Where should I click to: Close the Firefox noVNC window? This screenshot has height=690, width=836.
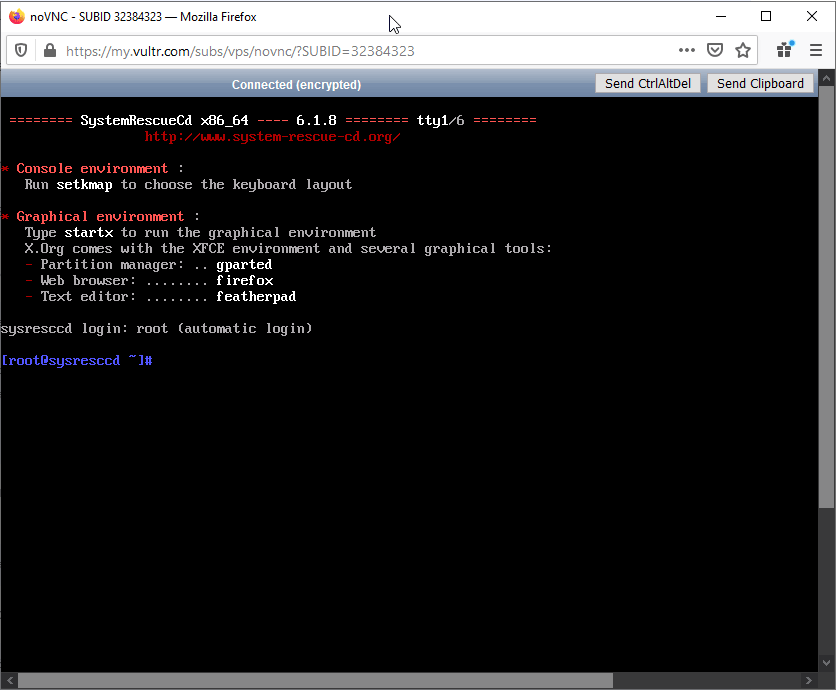coord(812,17)
